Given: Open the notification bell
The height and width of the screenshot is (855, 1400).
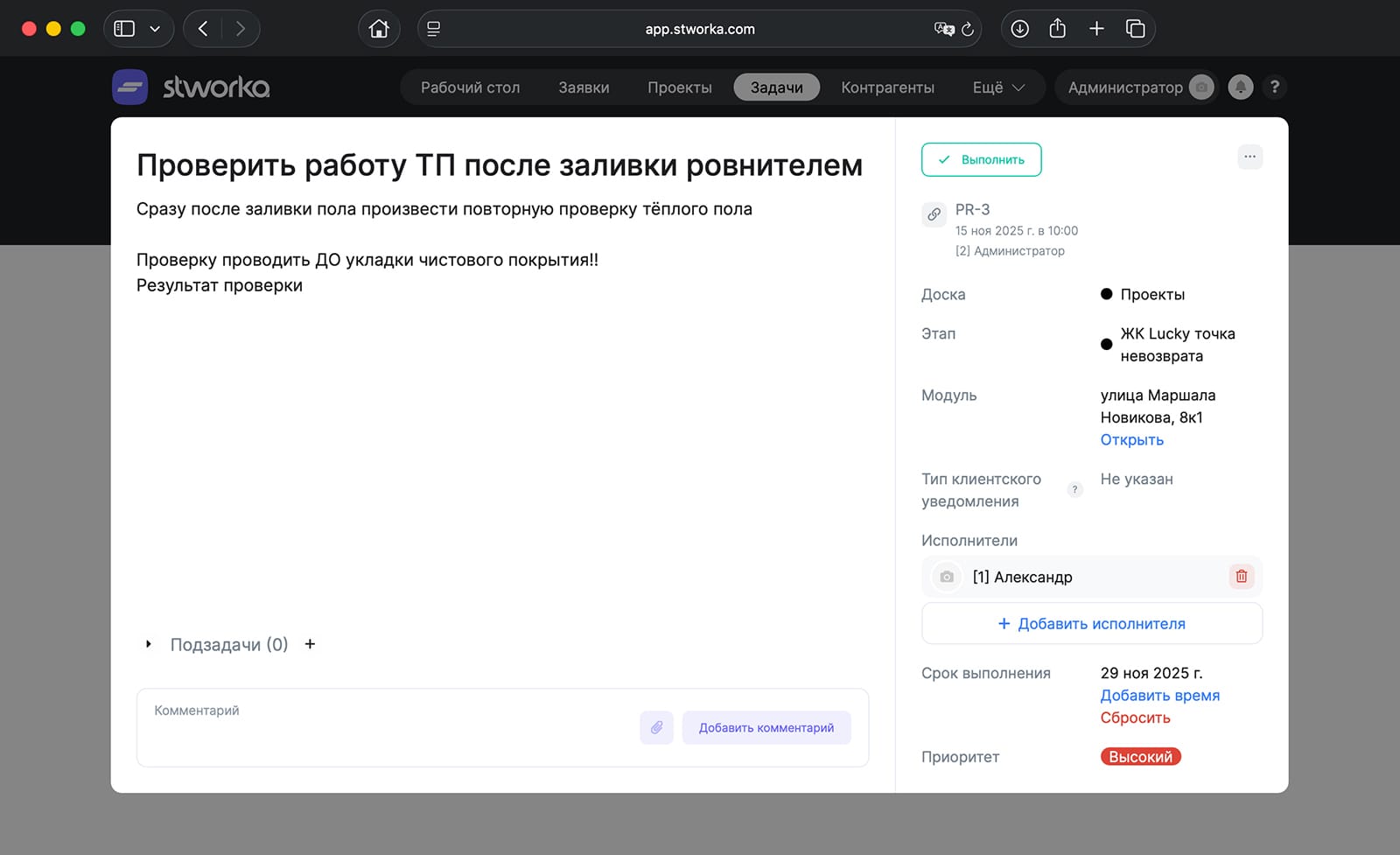Looking at the screenshot, I should [x=1240, y=87].
